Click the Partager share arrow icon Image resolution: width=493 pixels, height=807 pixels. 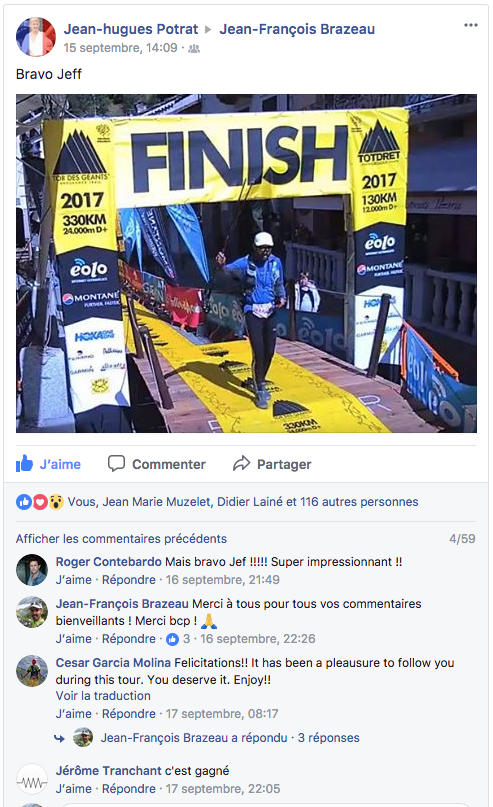[x=241, y=464]
